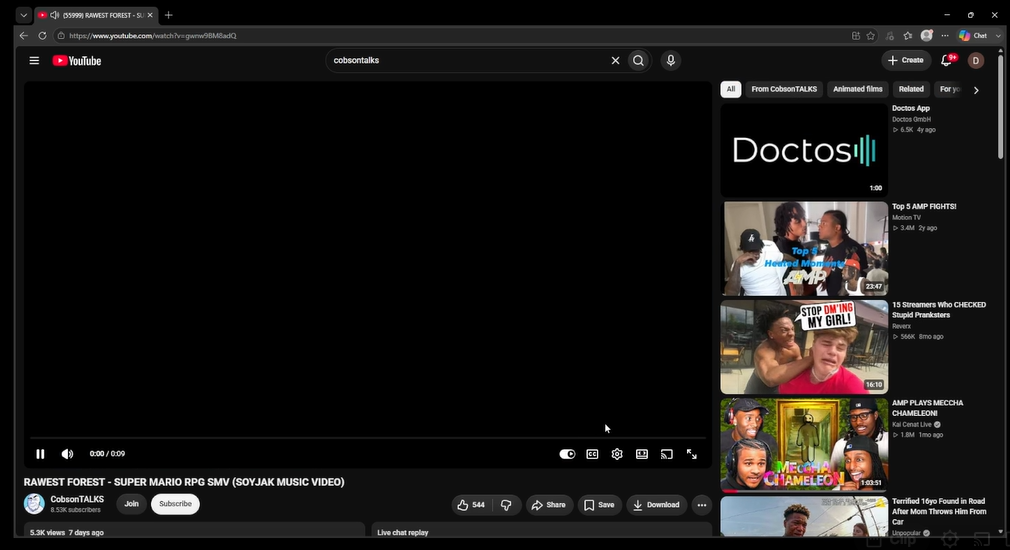
Task: Select the Related chip
Action: point(911,90)
